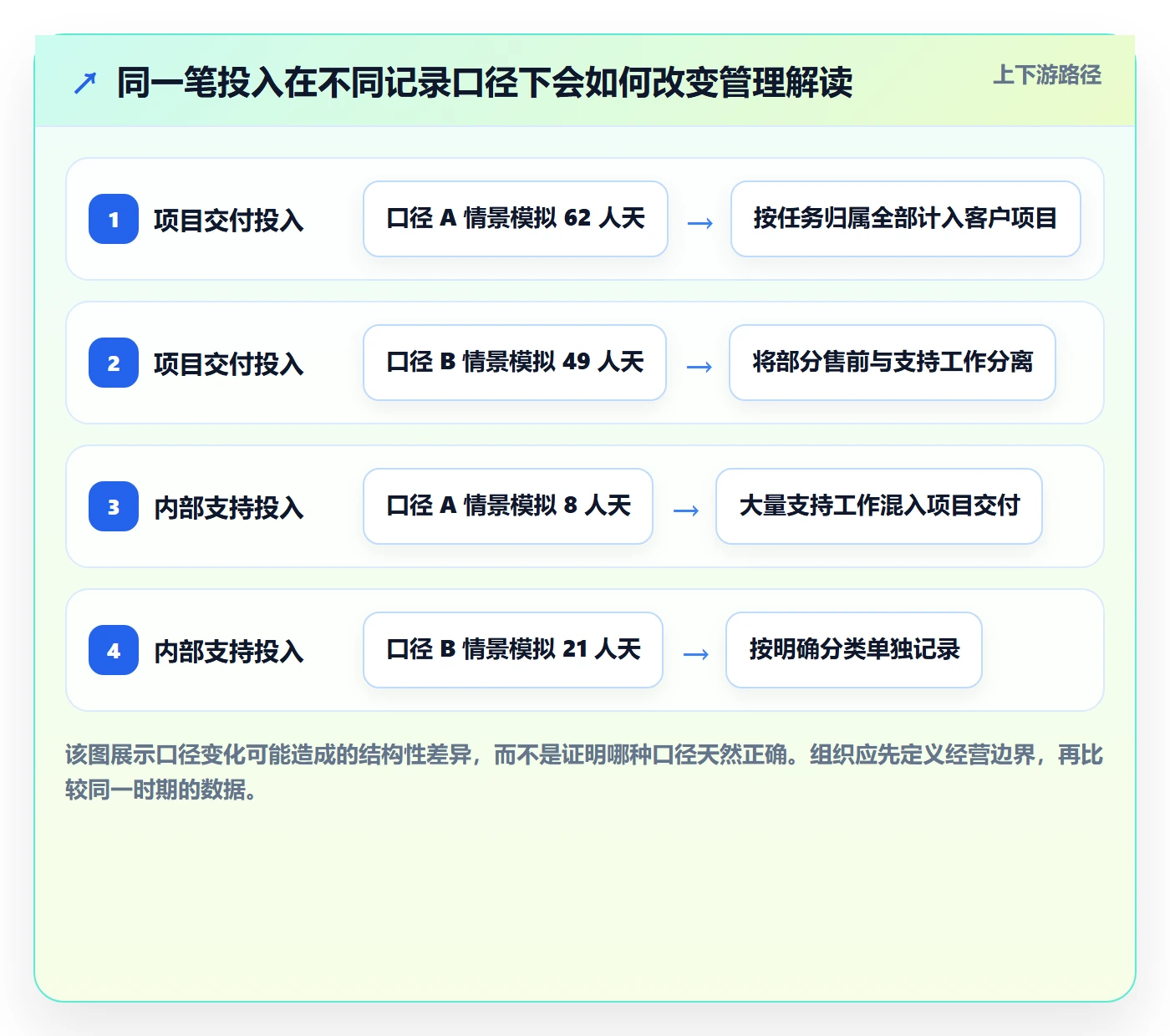Click the number 4 step badge
This screenshot has width=1170, height=1036.
pos(114,650)
